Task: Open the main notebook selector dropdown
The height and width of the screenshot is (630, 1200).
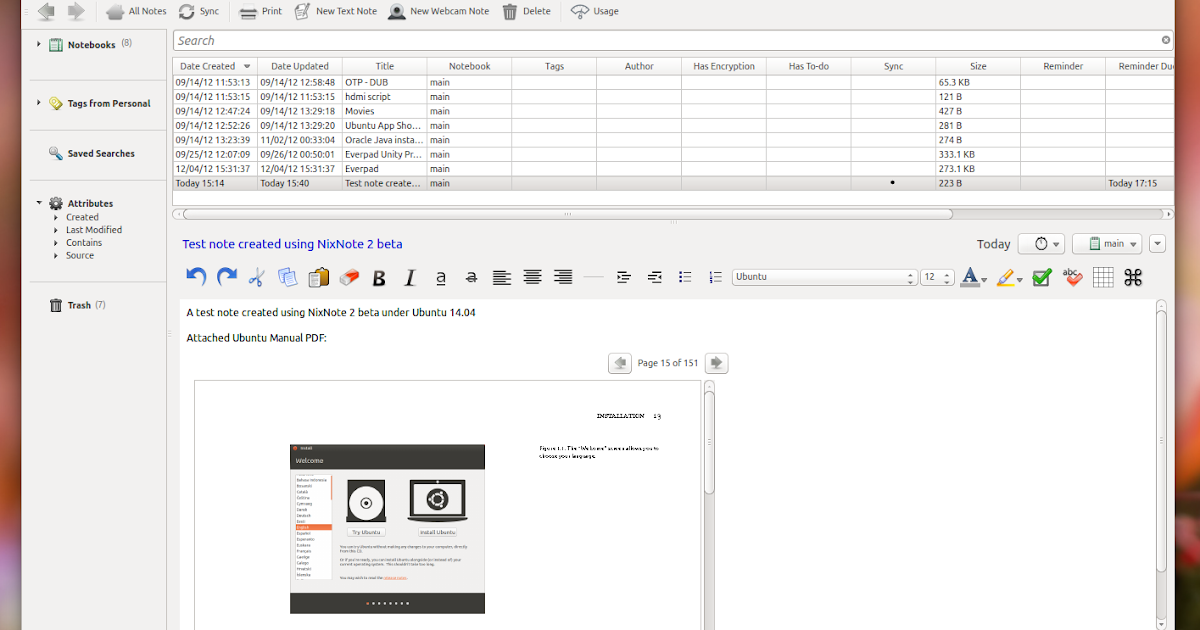Action: point(1107,244)
